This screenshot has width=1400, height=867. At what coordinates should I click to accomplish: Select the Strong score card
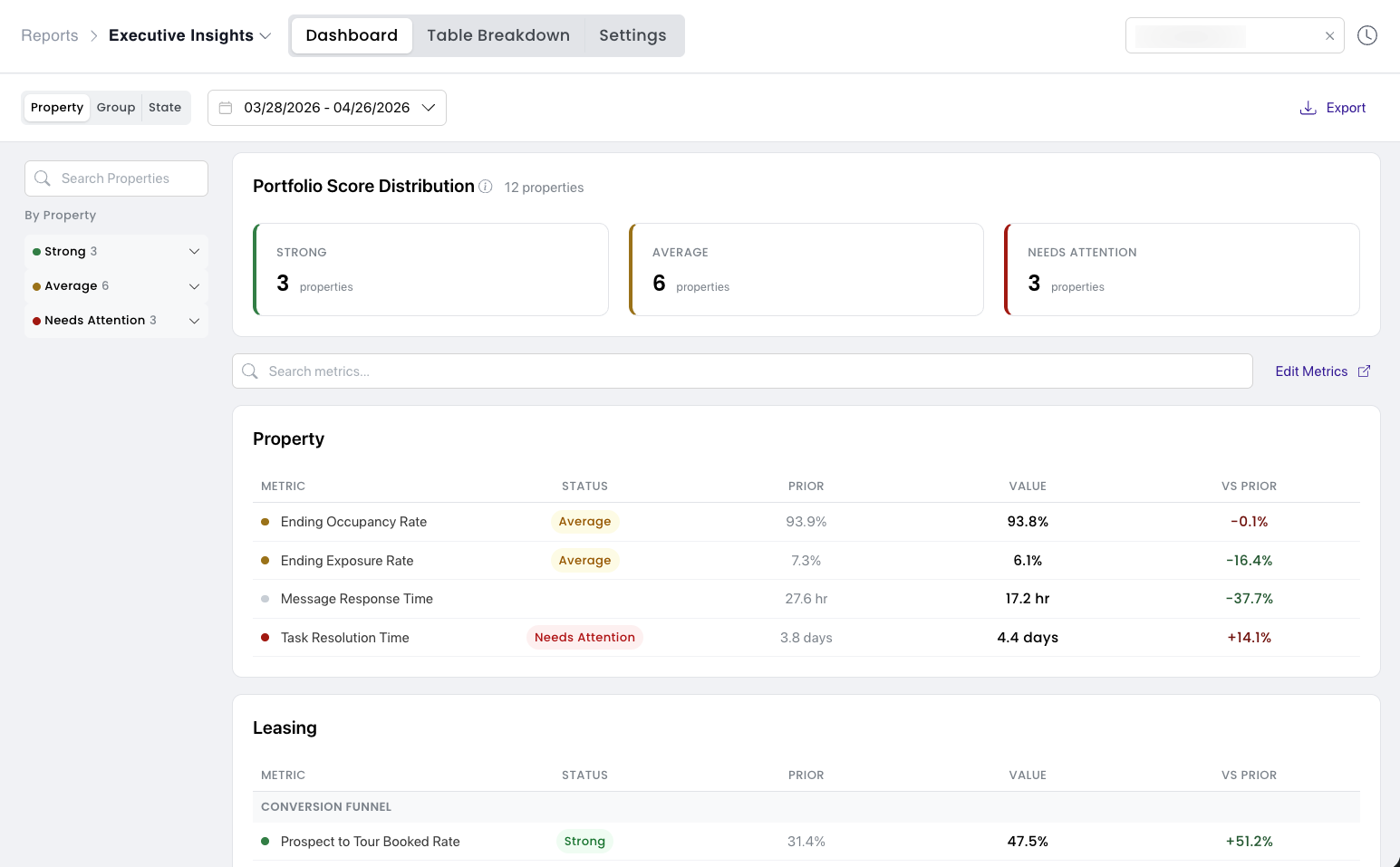point(430,270)
